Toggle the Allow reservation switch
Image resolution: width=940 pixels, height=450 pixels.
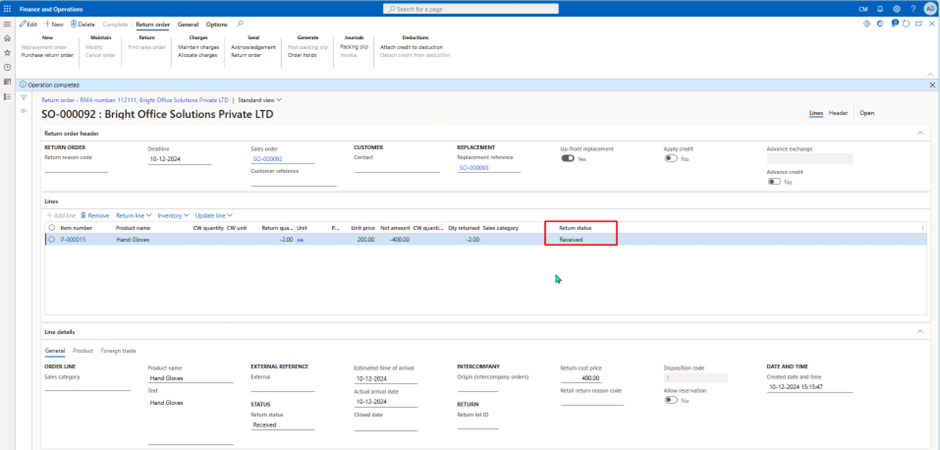point(671,400)
